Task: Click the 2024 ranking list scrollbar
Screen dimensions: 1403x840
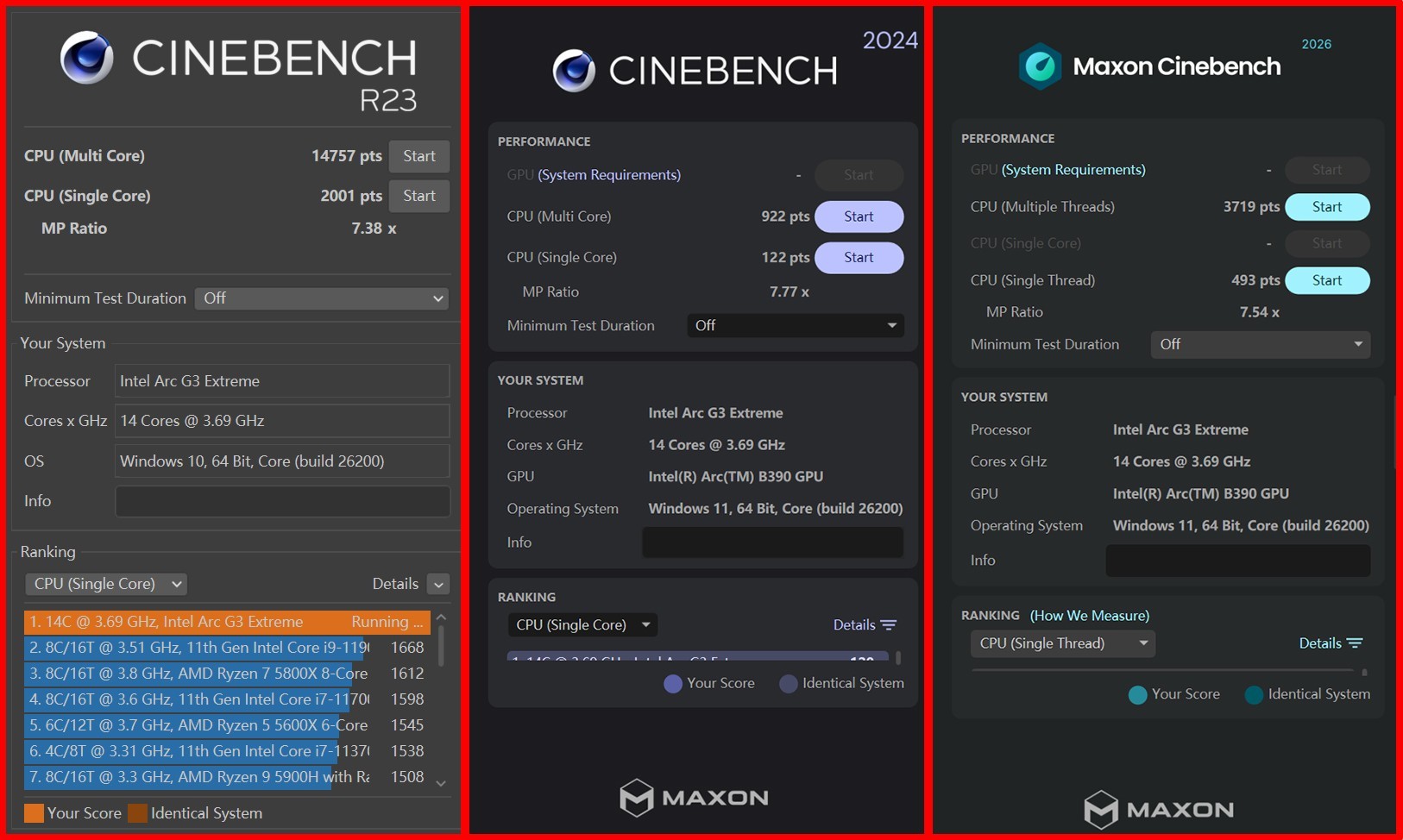Action: pos(898,657)
